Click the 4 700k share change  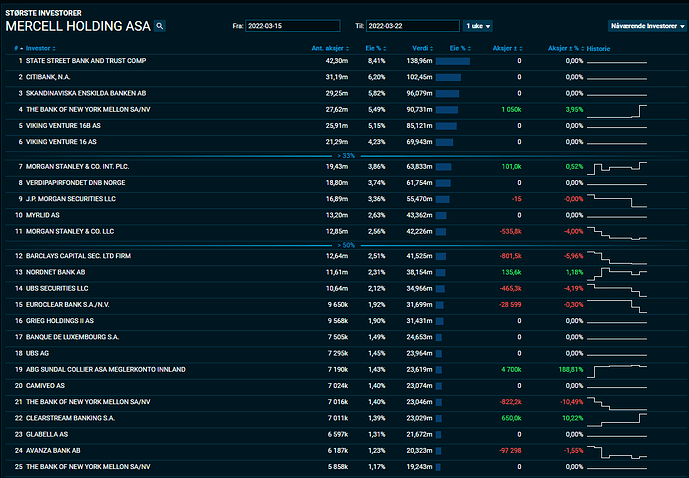pos(511,369)
